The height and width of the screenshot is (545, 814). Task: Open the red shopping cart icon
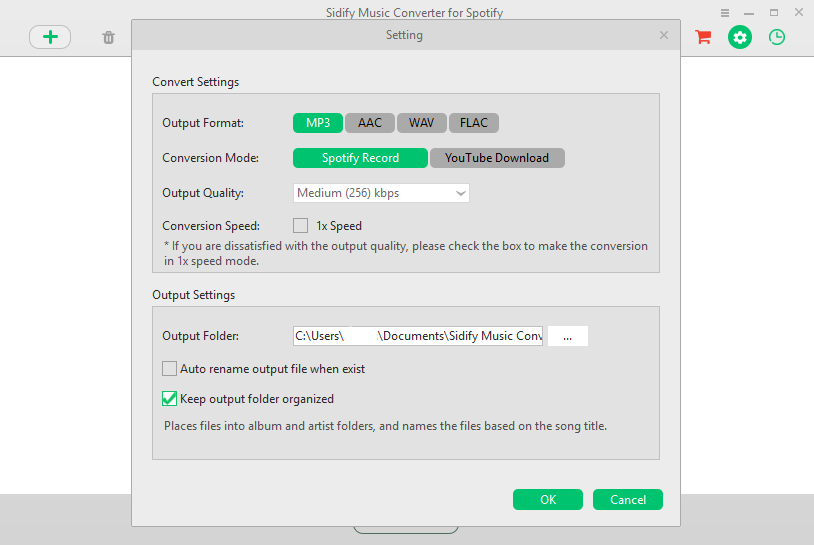(703, 37)
